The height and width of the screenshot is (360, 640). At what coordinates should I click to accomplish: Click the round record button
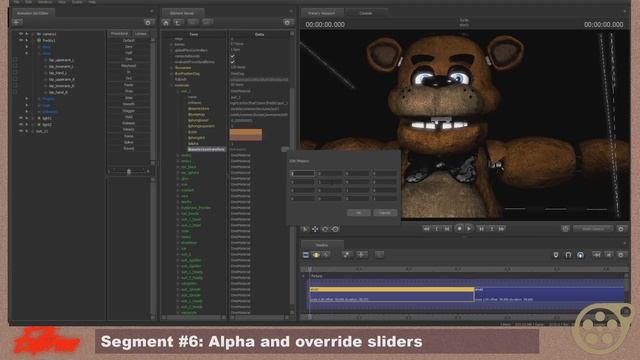point(459,229)
